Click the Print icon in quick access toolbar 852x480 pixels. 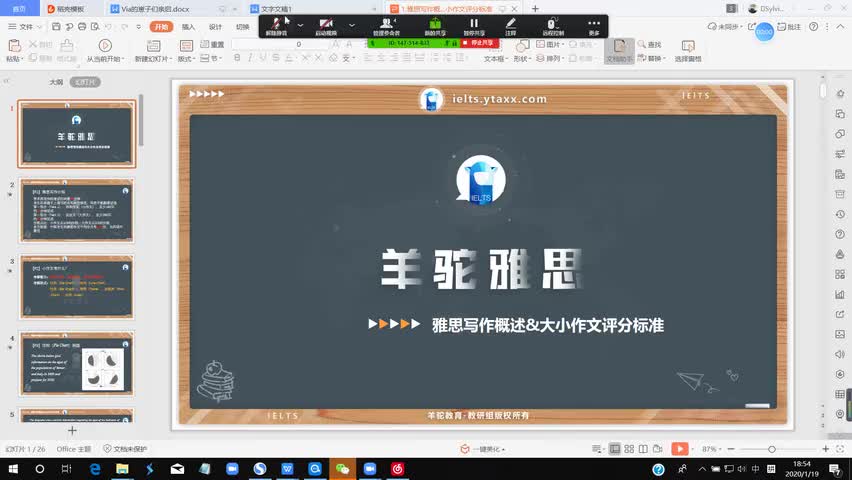pos(82,26)
